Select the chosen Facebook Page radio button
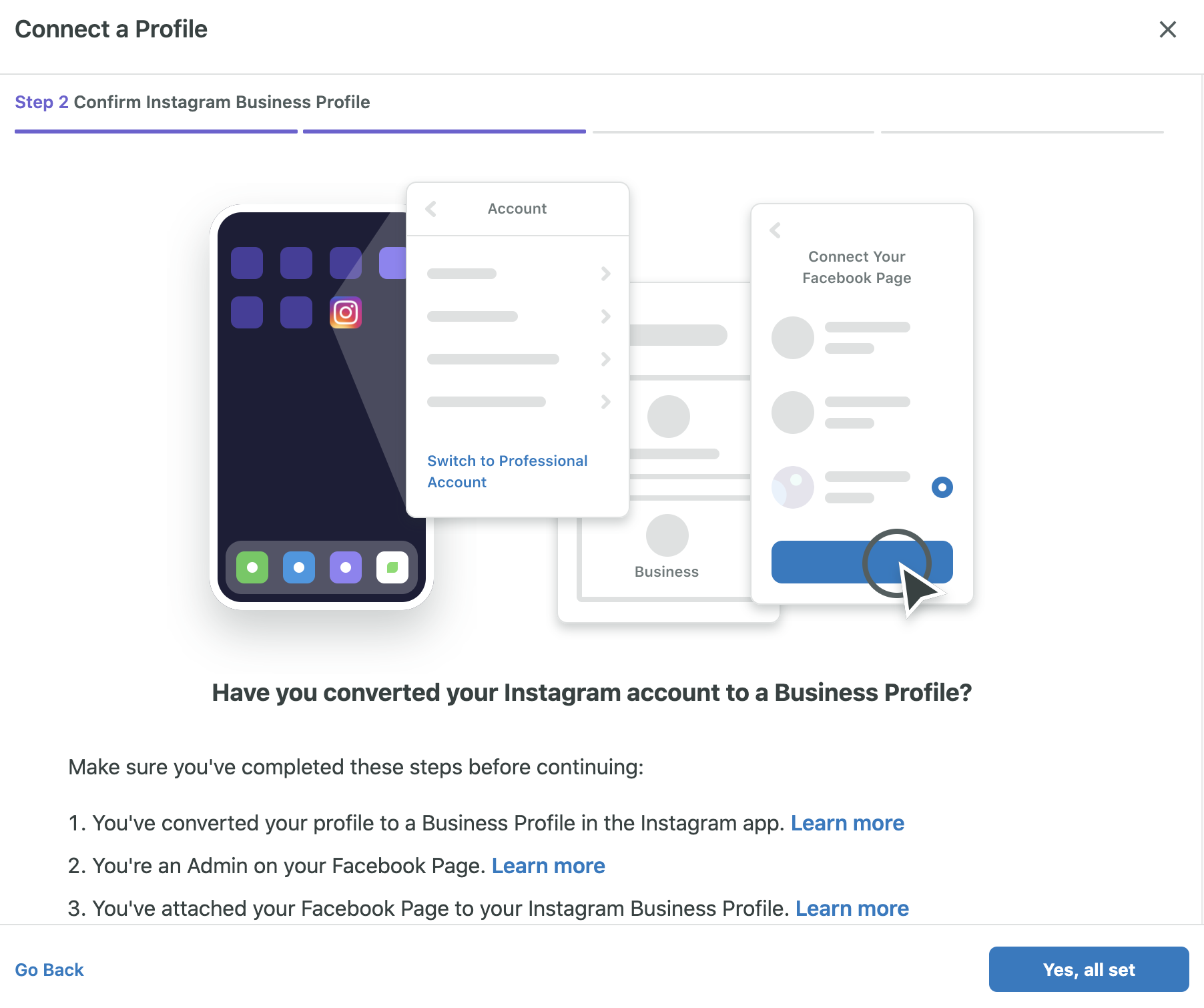Screen dimensions: 1204x1008 941,487
